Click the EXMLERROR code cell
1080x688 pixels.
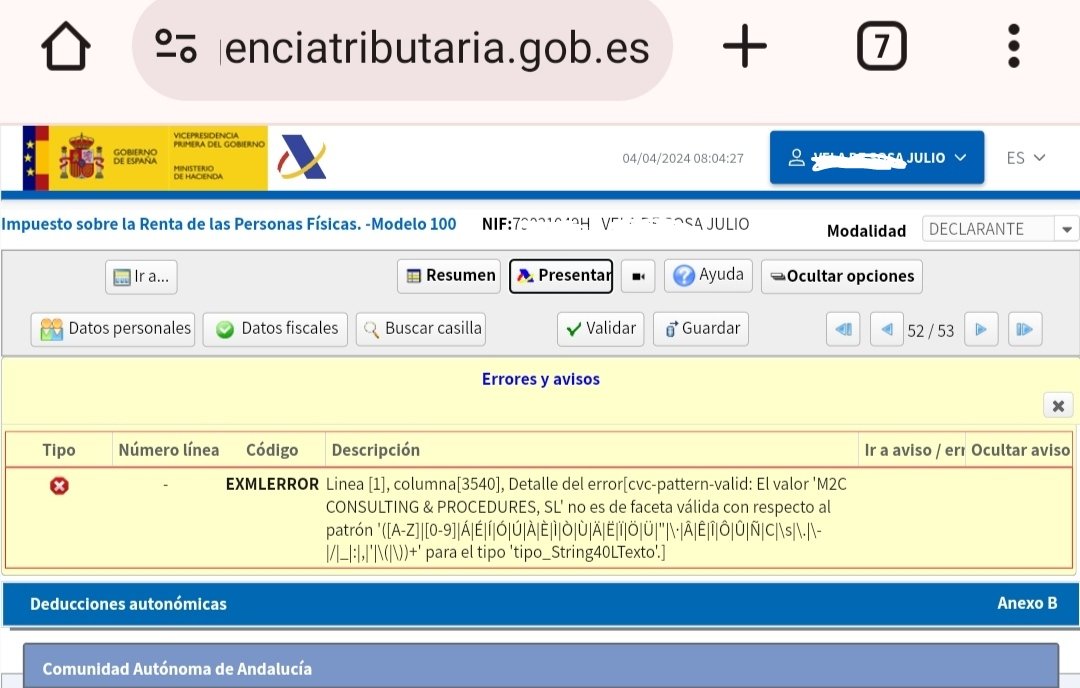click(272, 484)
